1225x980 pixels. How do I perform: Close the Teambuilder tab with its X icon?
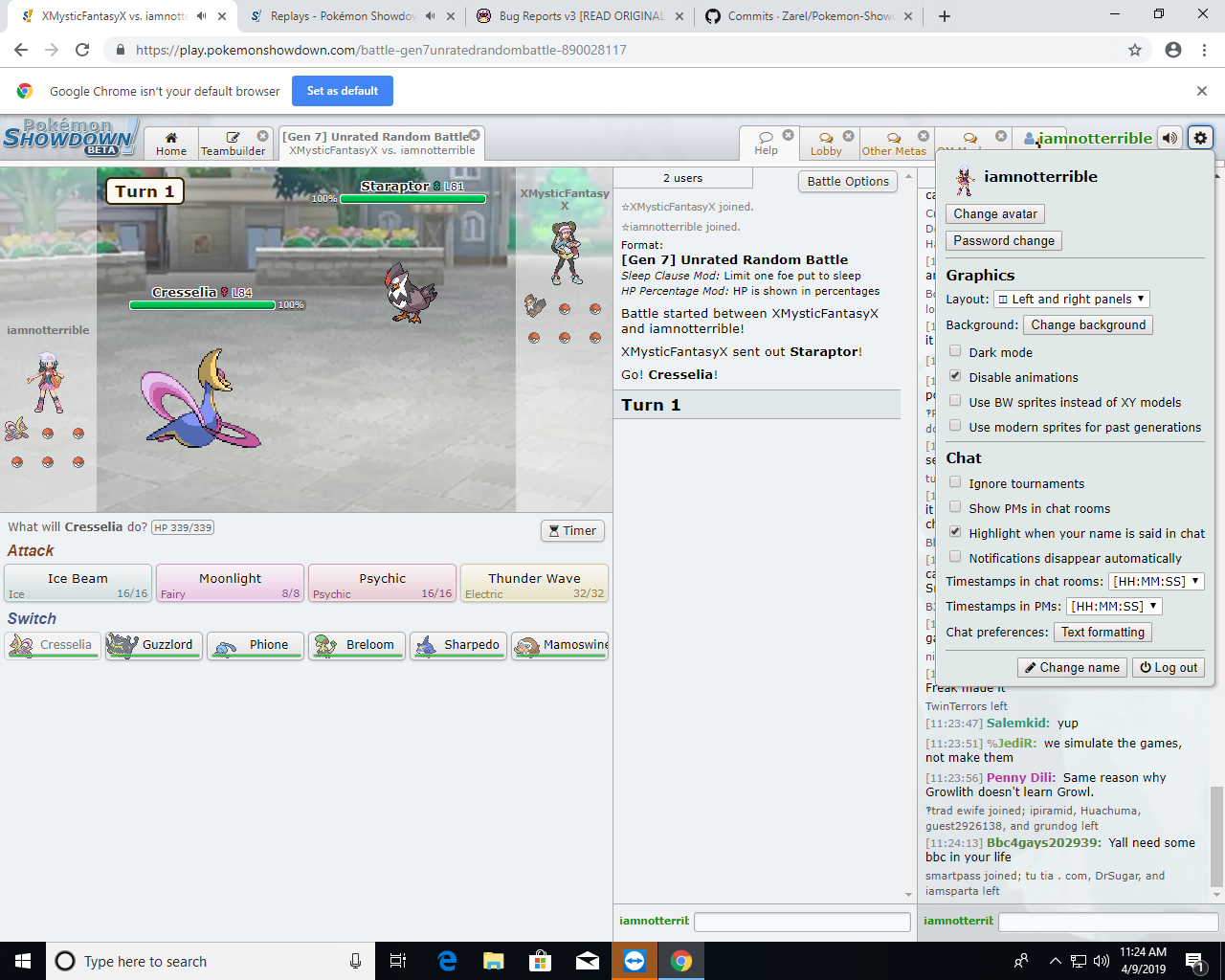(262, 136)
